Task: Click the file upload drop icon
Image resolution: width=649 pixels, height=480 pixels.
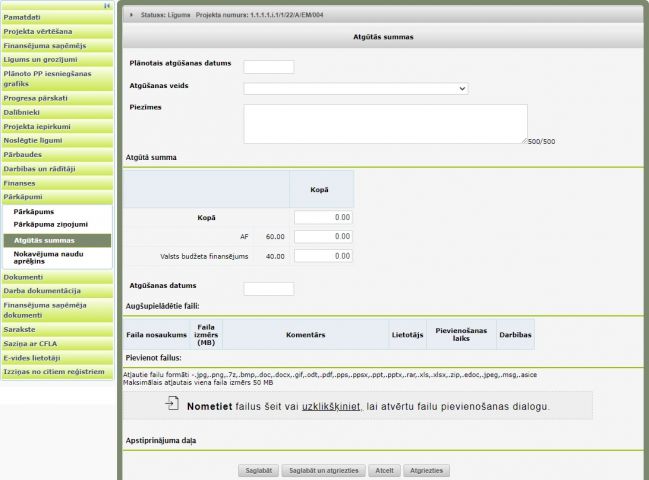Action: [173, 405]
